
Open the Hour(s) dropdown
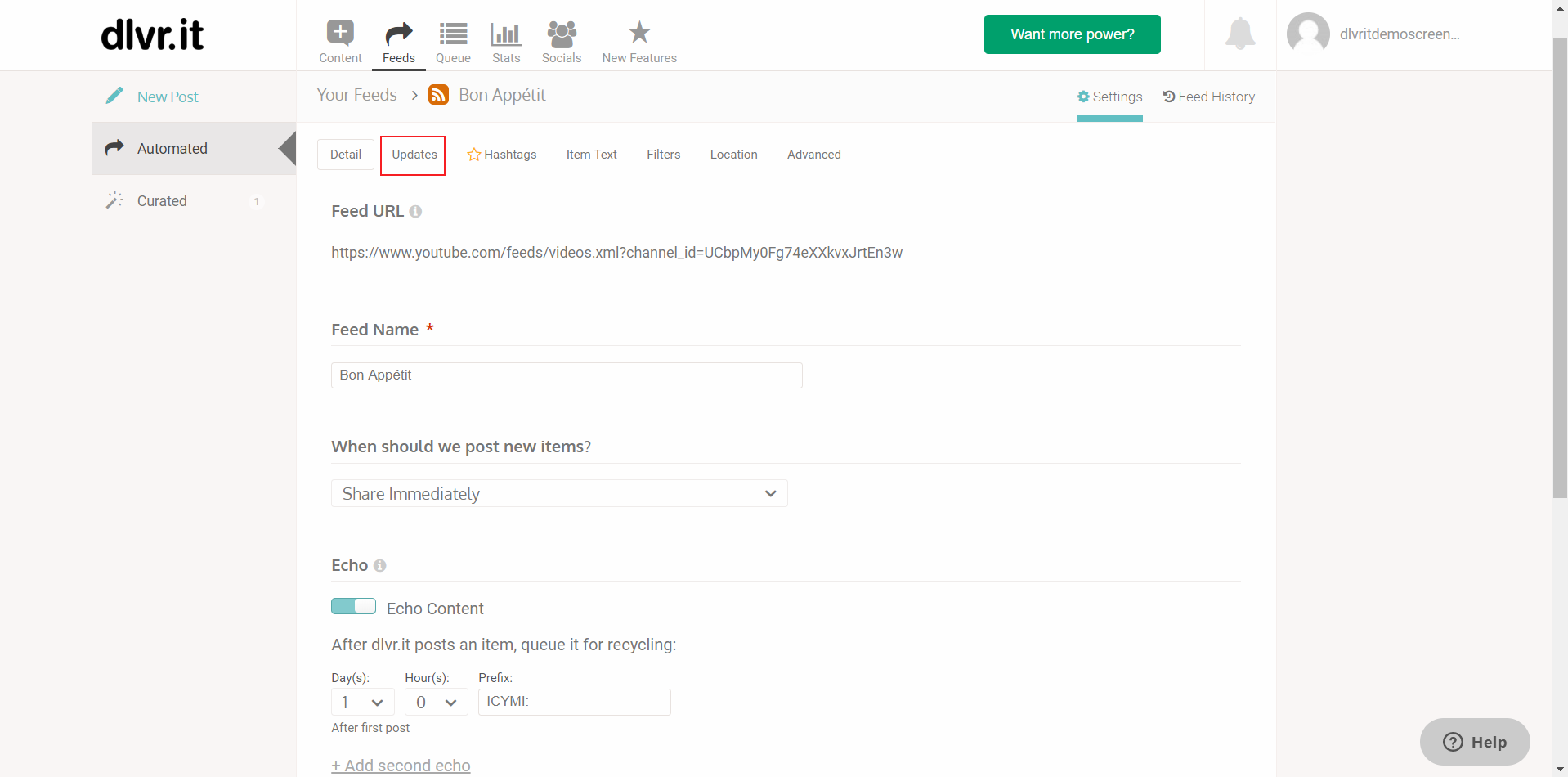coord(436,702)
